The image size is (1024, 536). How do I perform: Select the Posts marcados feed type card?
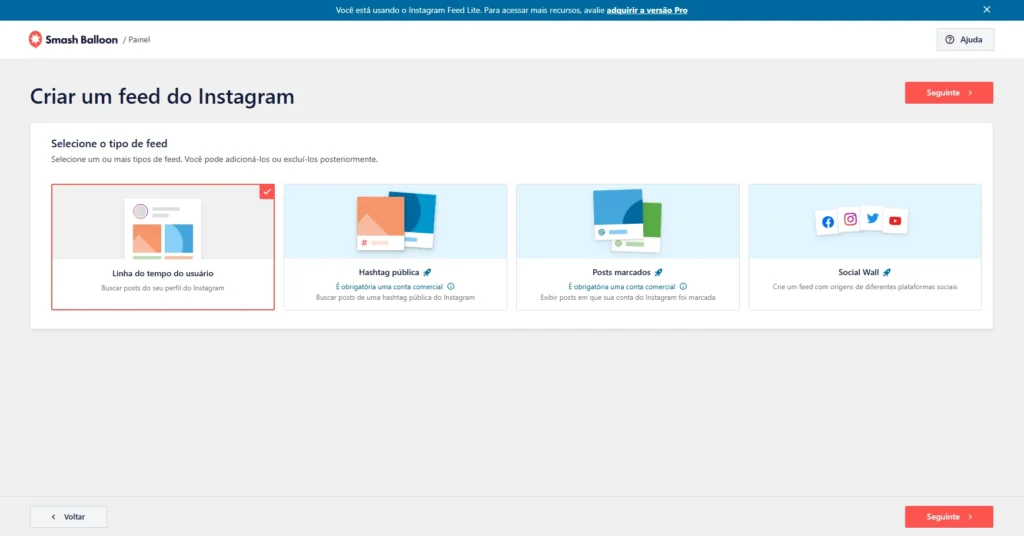(x=627, y=246)
